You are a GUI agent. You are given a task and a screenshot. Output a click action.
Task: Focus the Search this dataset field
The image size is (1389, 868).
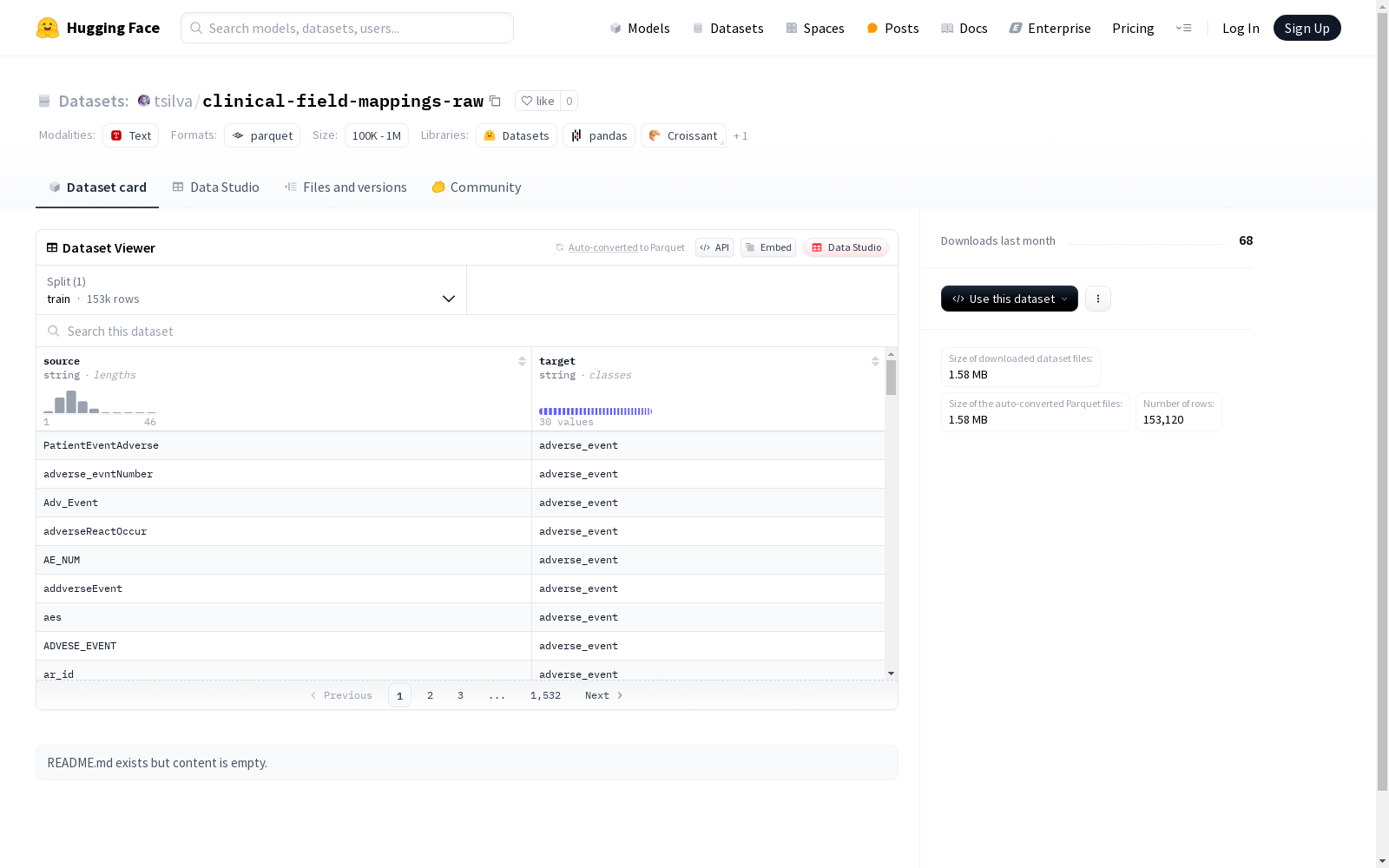coord(467,331)
